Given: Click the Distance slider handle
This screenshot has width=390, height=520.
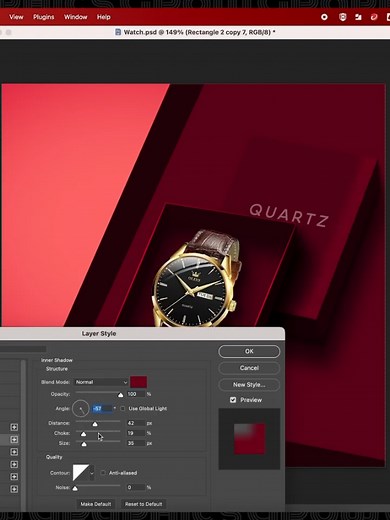Looking at the screenshot, I should (95, 424).
